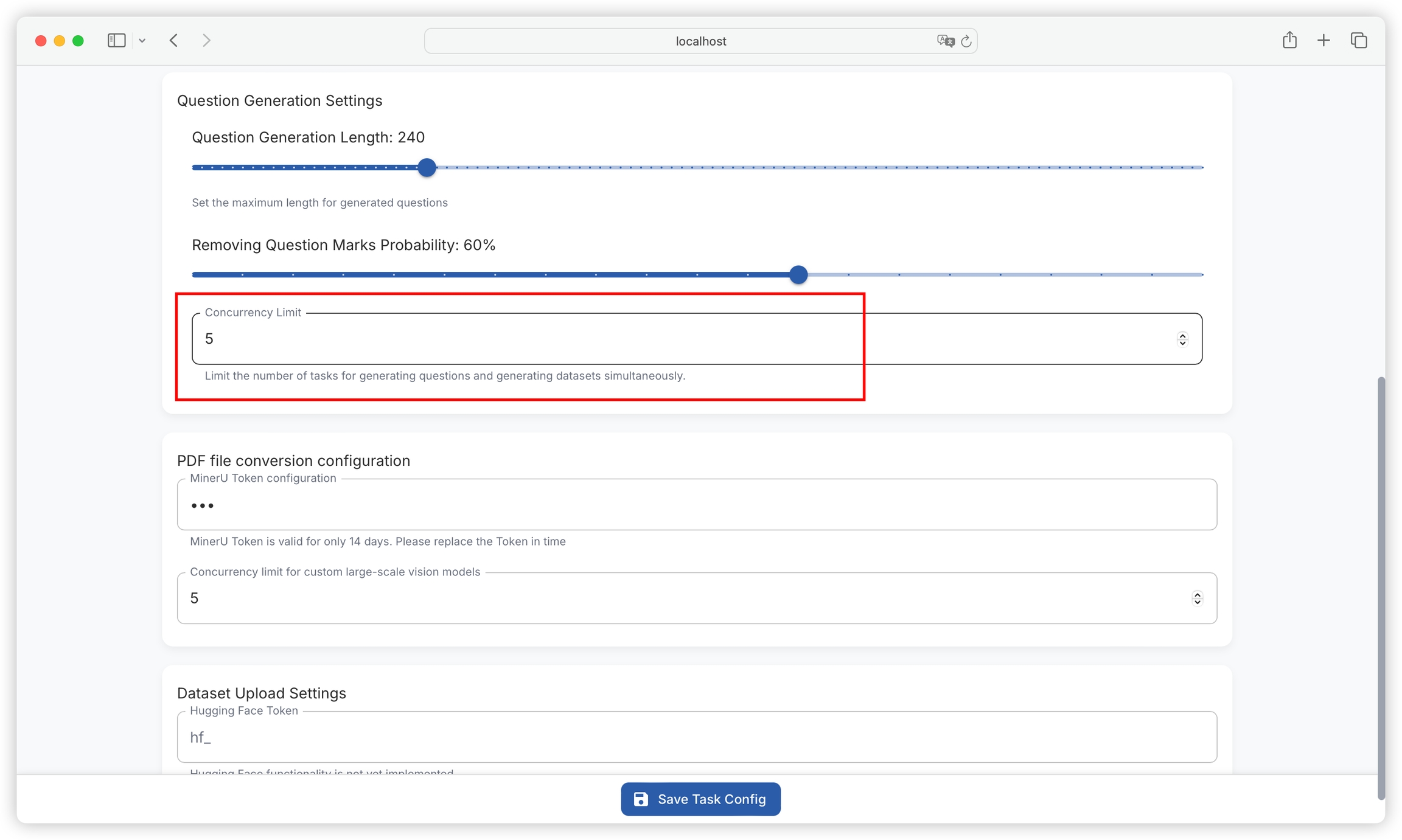Click the vision models concurrency stepper arrows

pos(1197,599)
